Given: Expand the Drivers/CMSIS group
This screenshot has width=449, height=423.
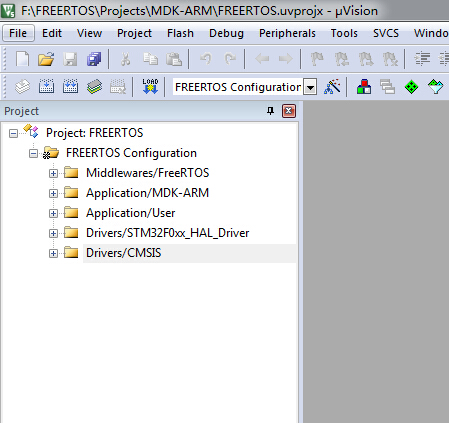Looking at the screenshot, I should pos(53,254).
